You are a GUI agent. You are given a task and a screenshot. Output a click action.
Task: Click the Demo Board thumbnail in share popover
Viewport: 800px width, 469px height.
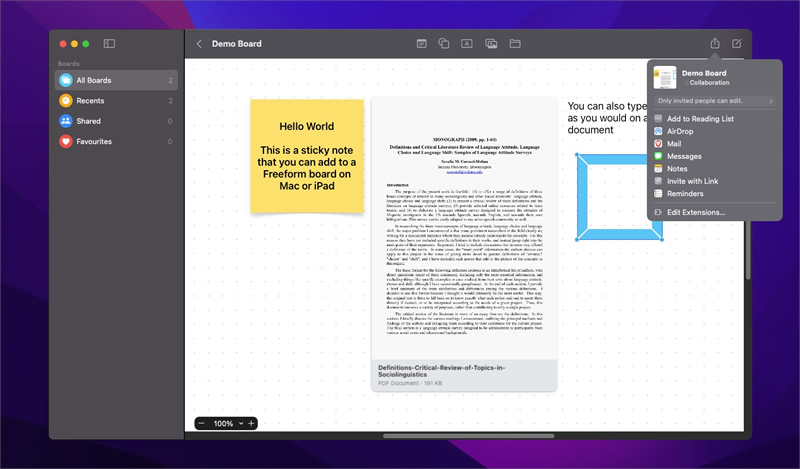coord(665,78)
